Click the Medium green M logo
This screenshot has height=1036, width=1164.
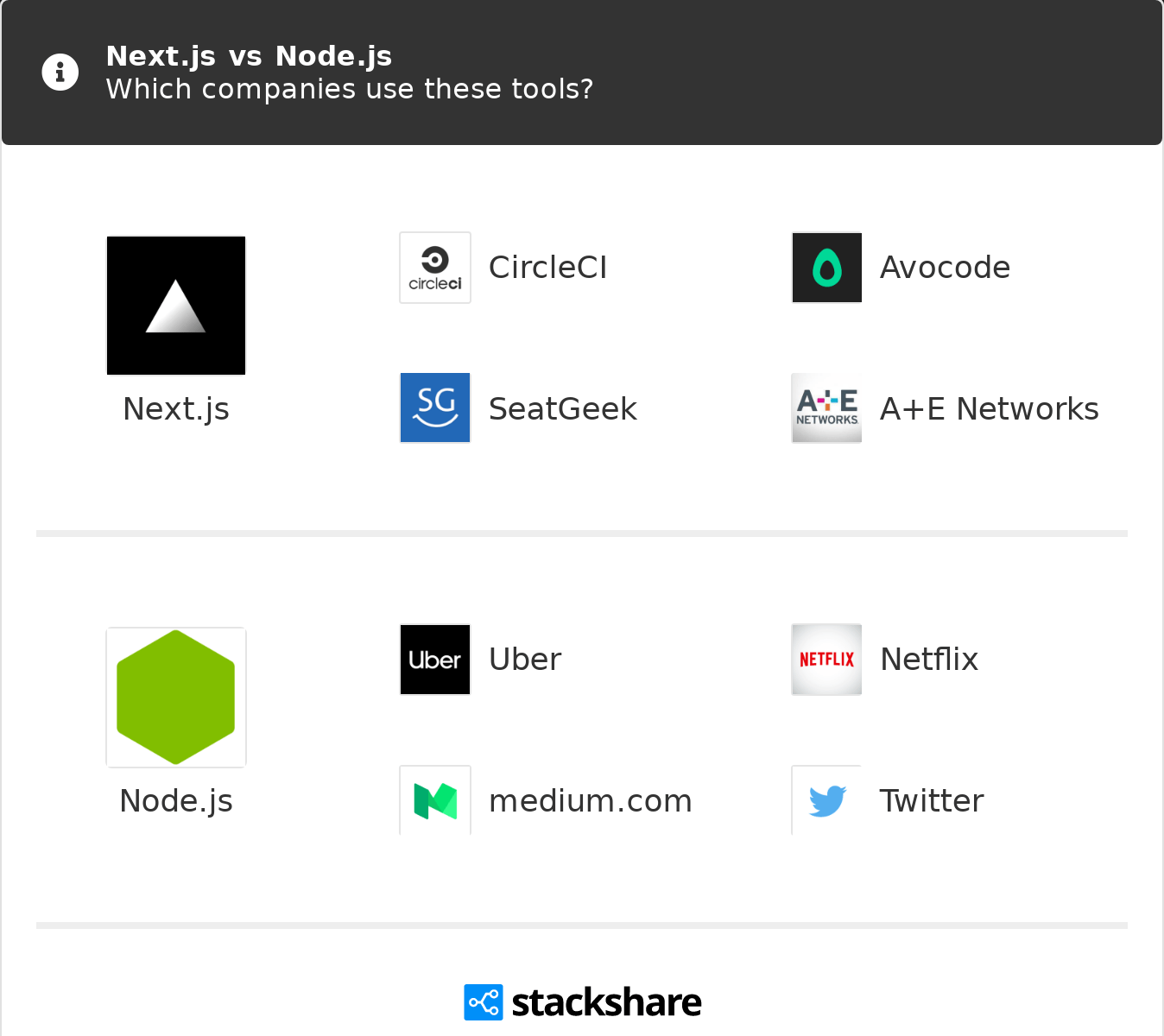point(435,801)
